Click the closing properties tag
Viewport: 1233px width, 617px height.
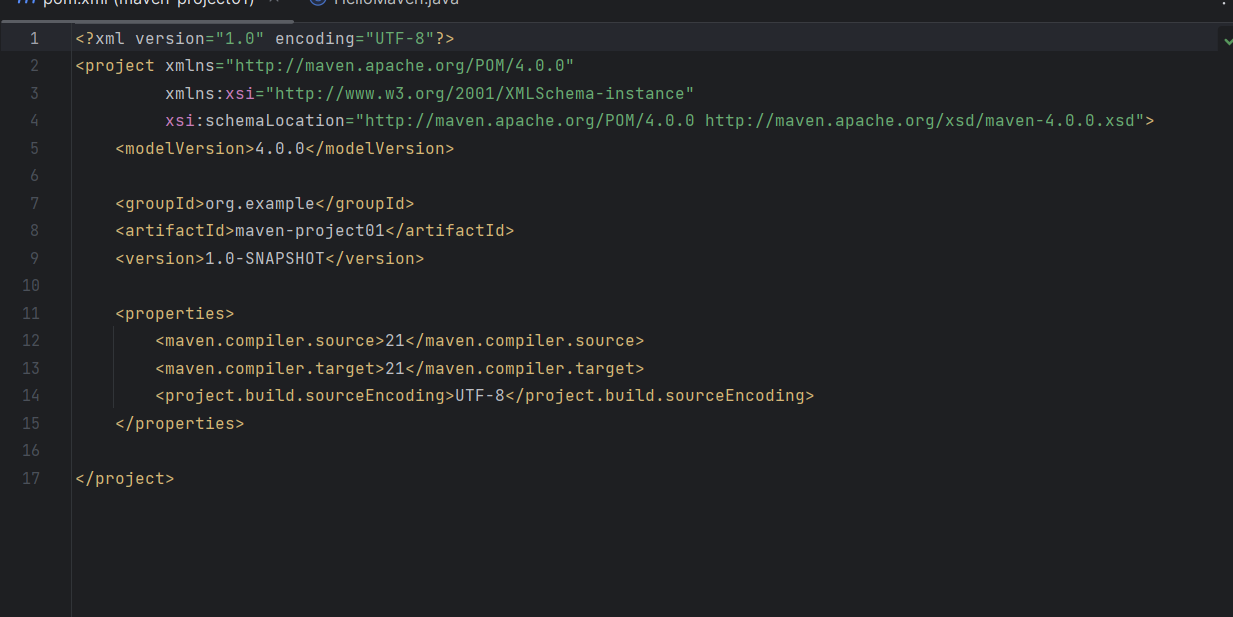click(180, 423)
